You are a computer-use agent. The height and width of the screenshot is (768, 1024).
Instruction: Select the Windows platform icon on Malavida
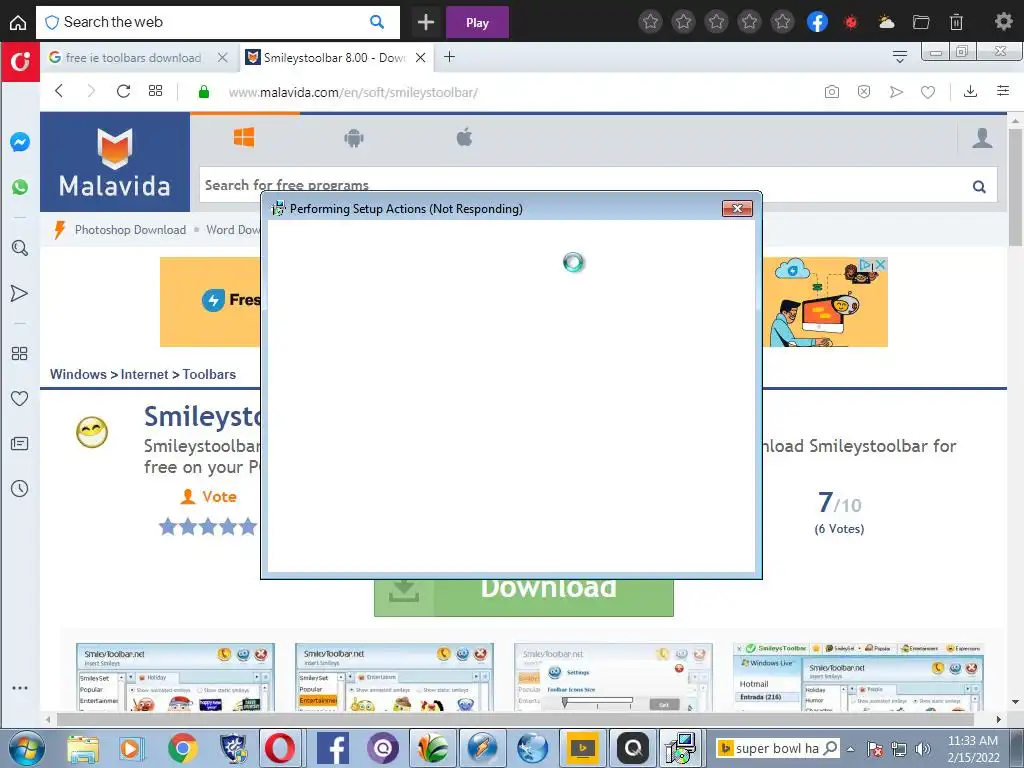click(244, 138)
